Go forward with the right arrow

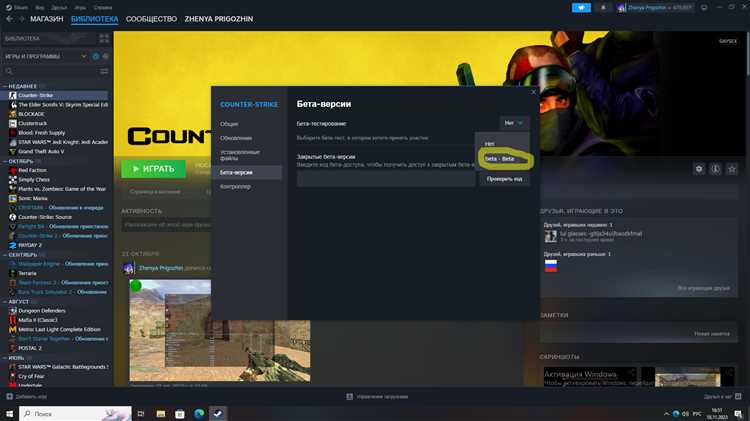tap(22, 19)
